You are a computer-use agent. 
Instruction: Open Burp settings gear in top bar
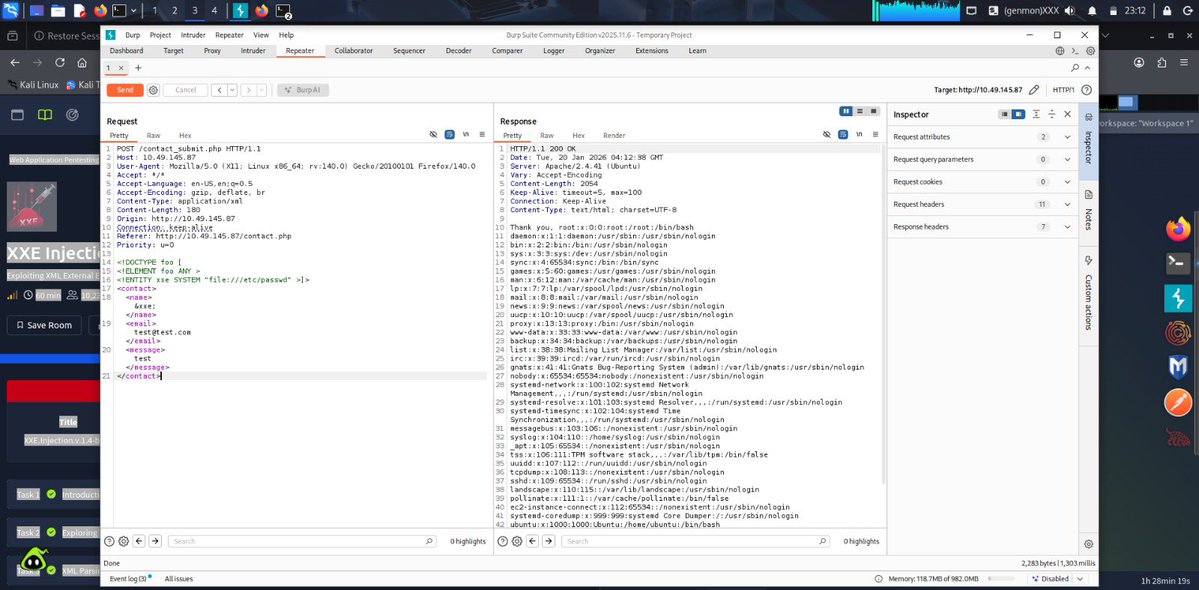(x=1090, y=50)
